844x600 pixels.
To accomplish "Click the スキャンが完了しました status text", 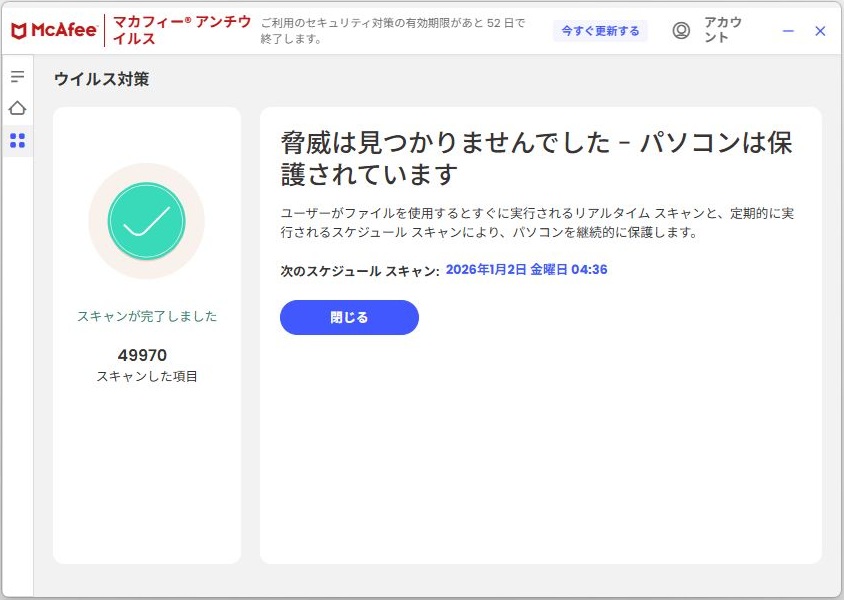I will pos(146,316).
